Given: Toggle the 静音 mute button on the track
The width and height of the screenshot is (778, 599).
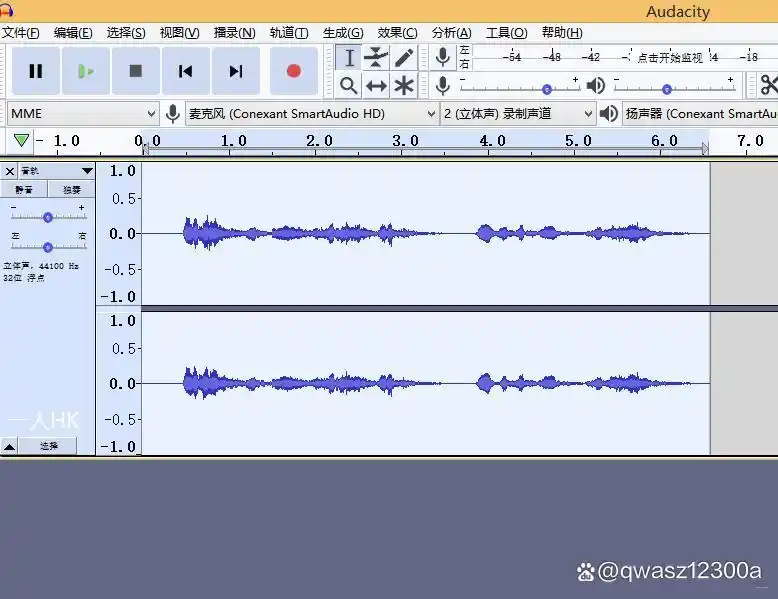Looking at the screenshot, I should pos(24,189).
